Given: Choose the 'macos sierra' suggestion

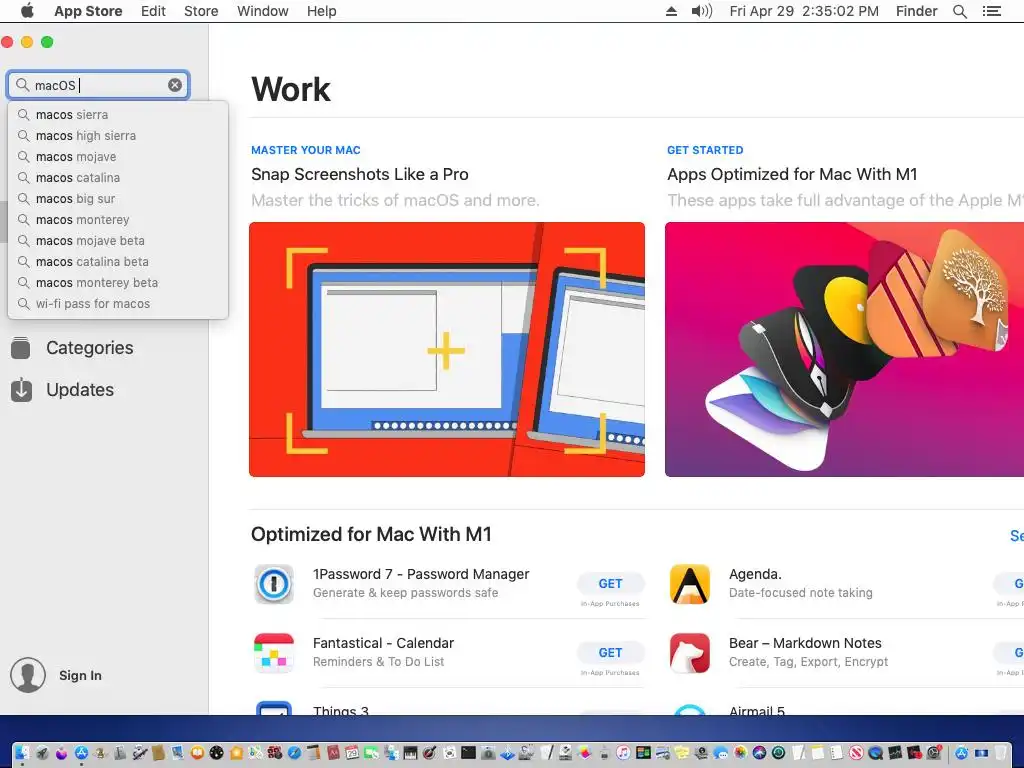Looking at the screenshot, I should [118, 115].
